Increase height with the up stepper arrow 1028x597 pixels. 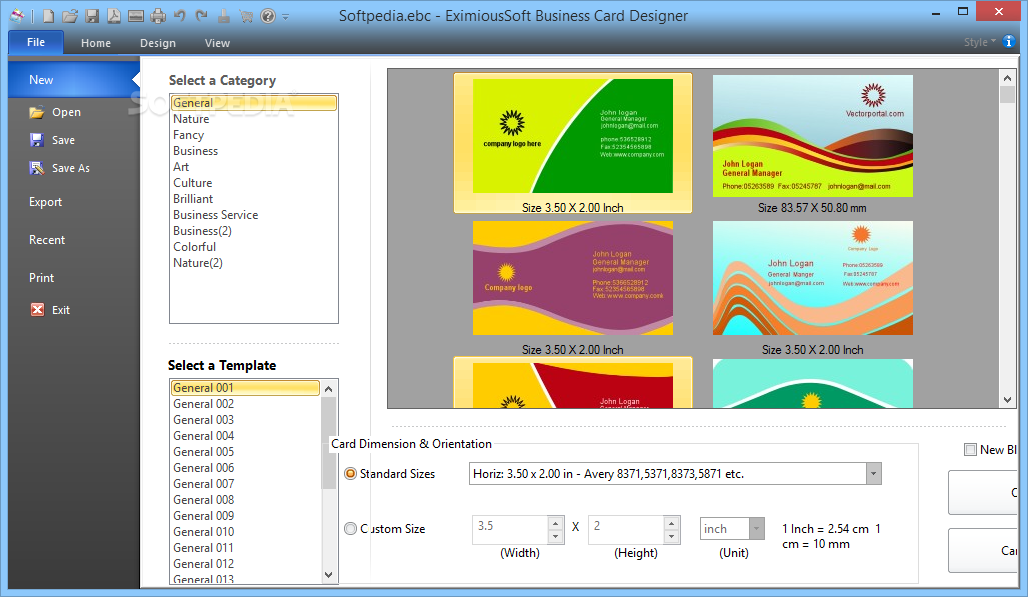click(671, 523)
